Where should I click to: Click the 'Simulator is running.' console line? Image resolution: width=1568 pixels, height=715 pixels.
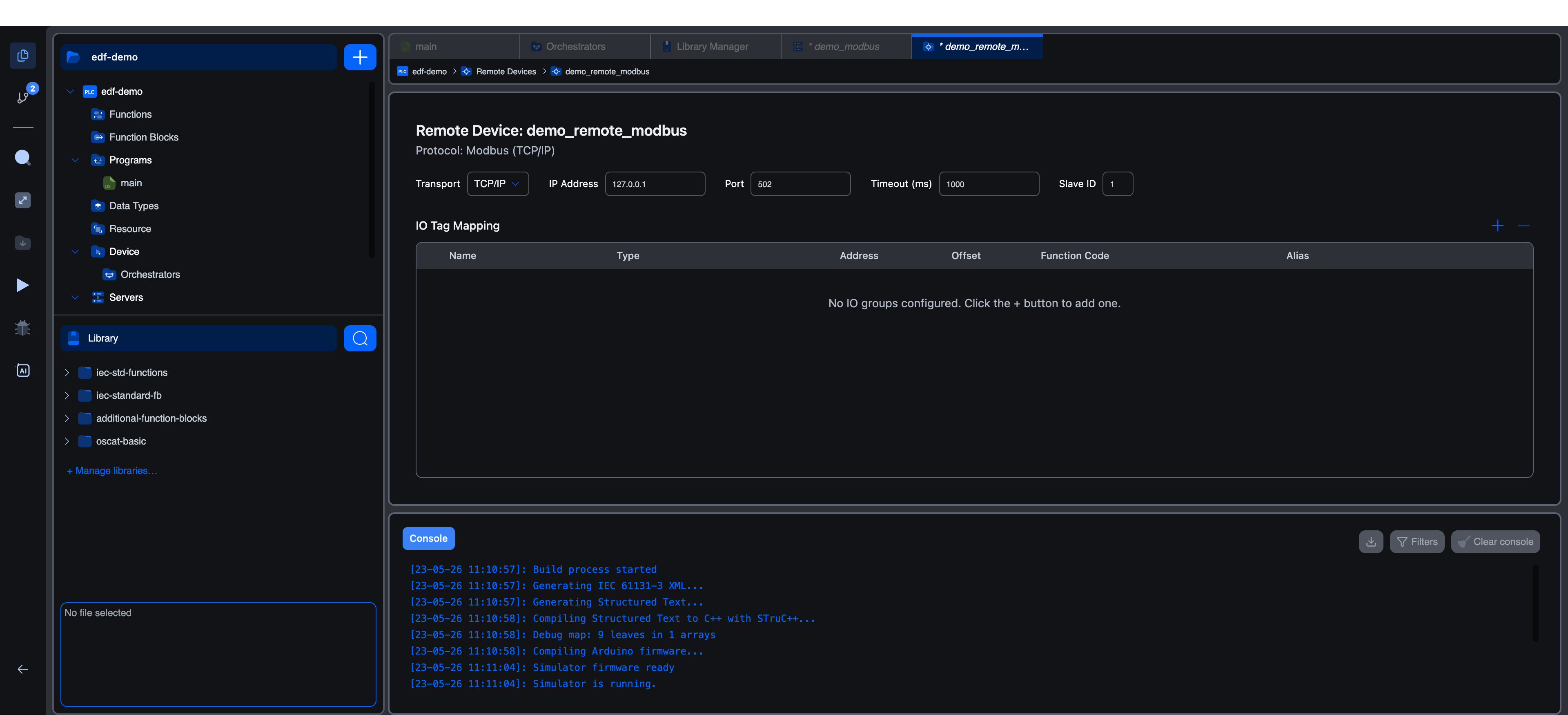click(x=532, y=684)
